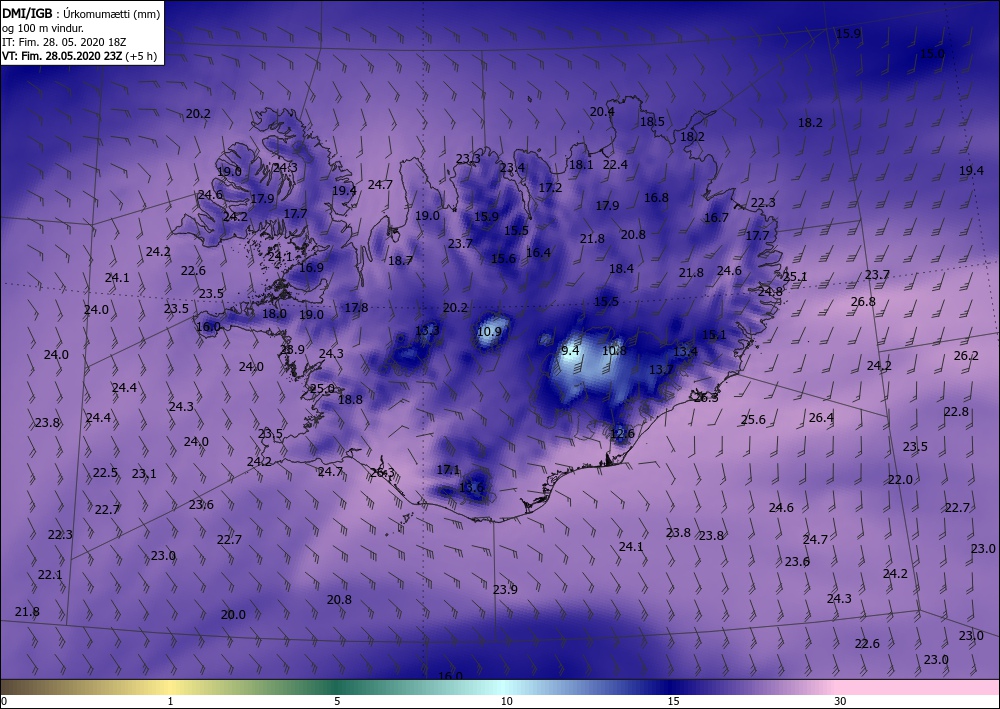The image size is (1000, 709).
Task: Select the value label "13.4"
Action: (x=686, y=351)
